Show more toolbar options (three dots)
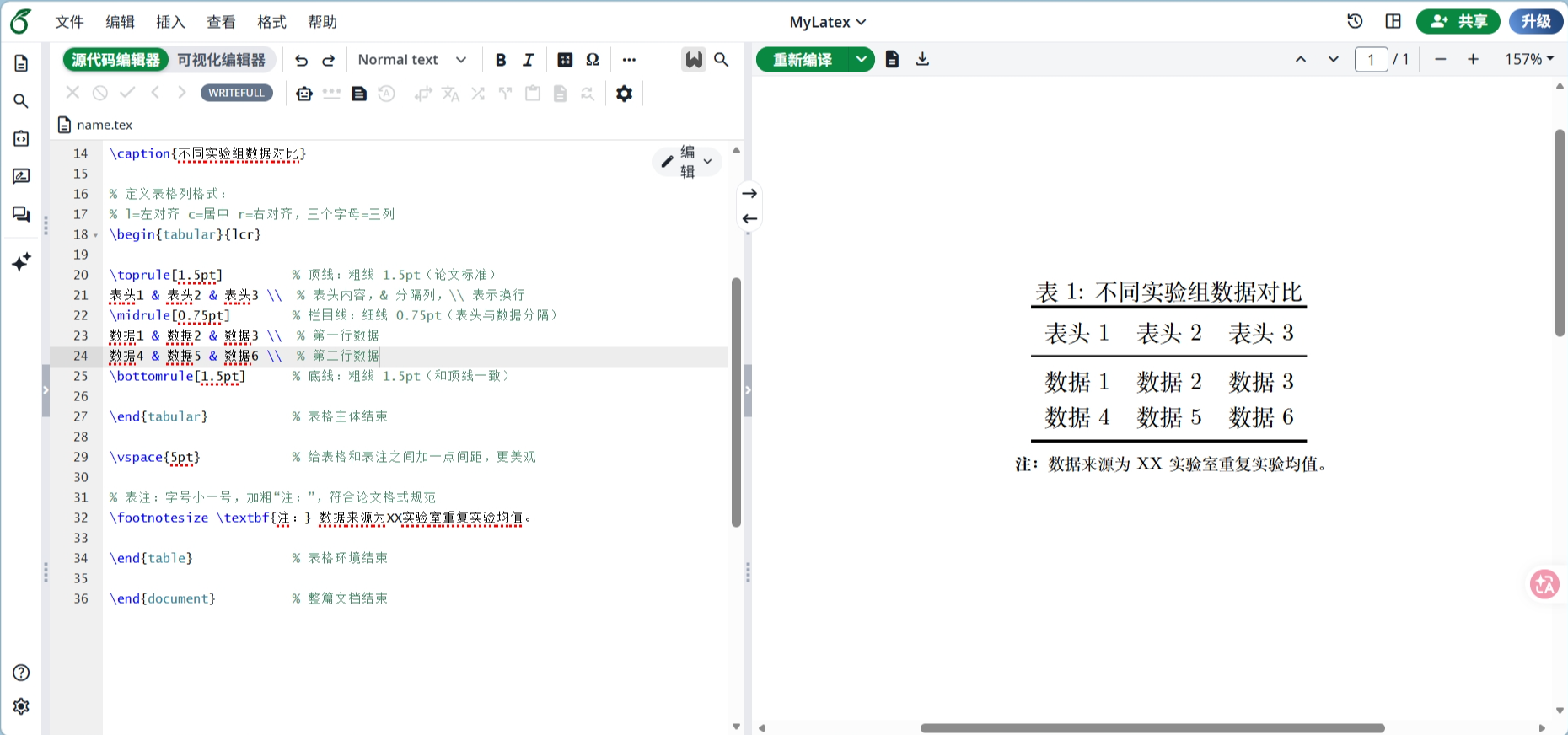This screenshot has width=1568, height=735. (629, 60)
